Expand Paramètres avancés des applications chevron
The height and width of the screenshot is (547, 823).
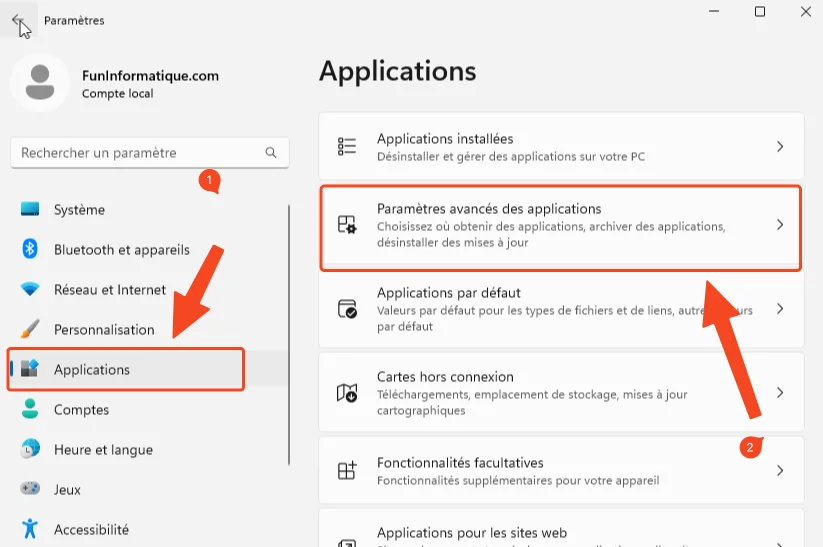(x=780, y=225)
